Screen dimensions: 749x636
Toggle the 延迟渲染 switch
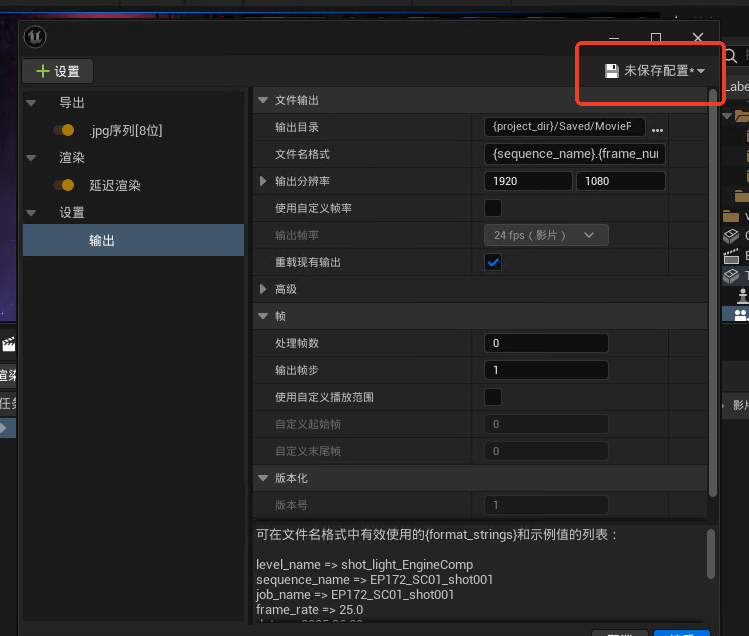64,185
